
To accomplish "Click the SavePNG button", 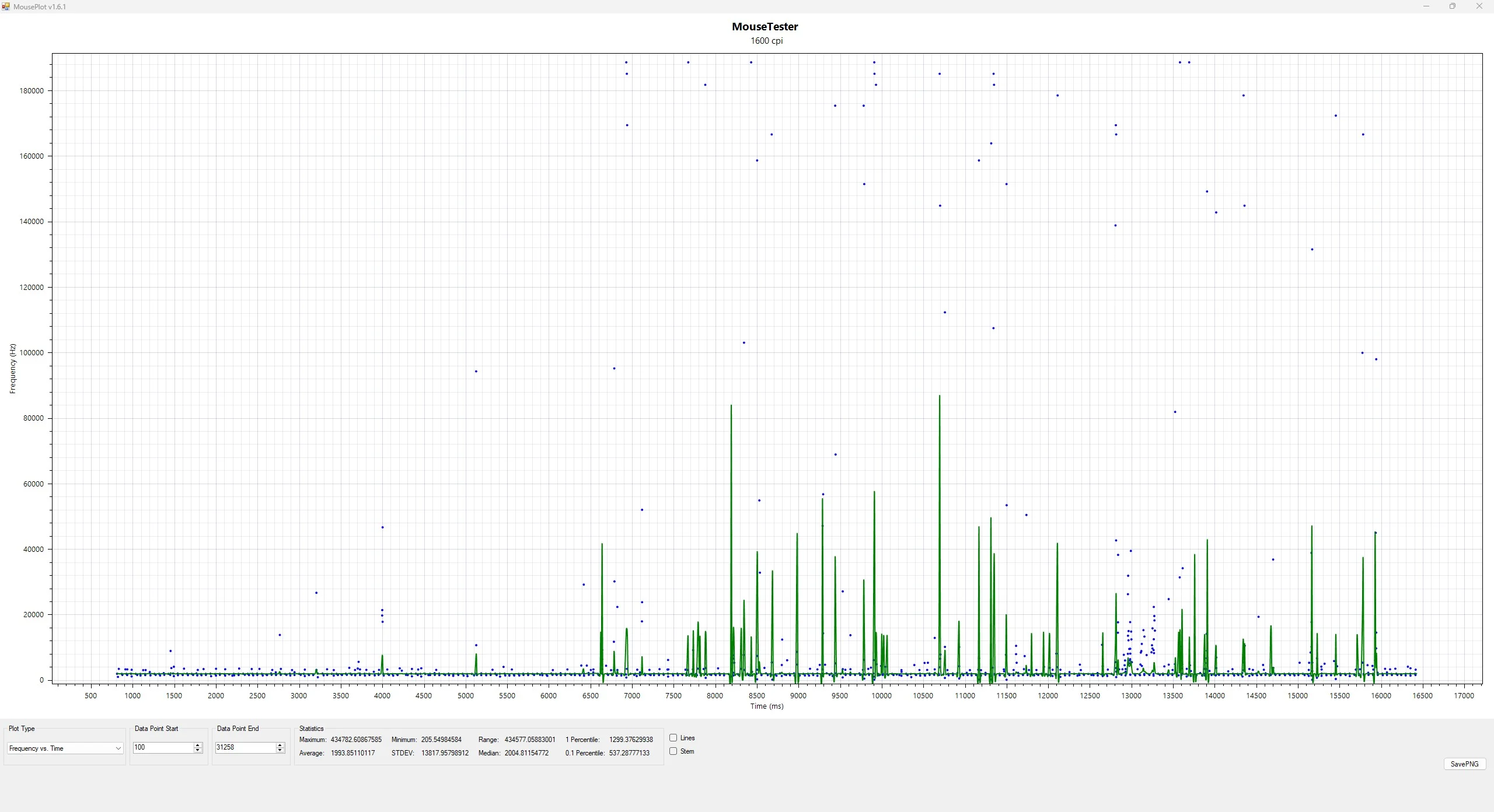I will (1465, 764).
